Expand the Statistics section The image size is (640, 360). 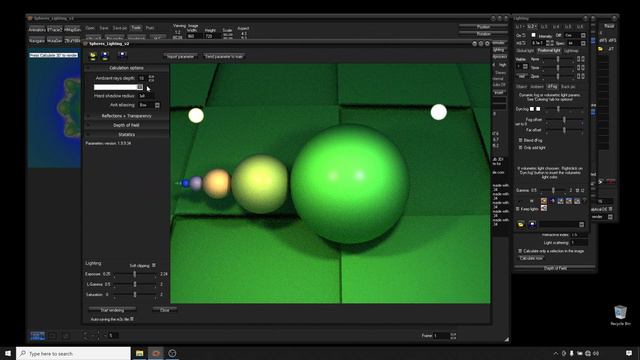point(127,135)
